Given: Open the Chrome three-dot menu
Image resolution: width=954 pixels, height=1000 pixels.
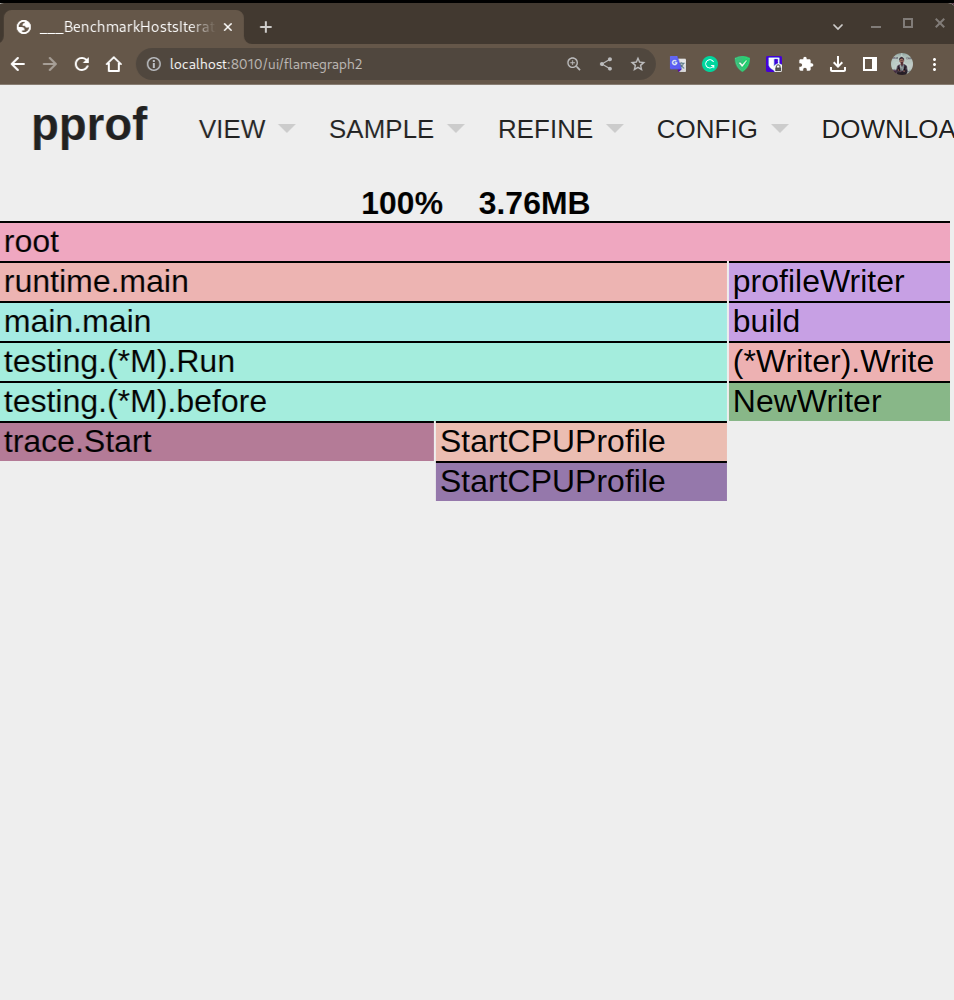Looking at the screenshot, I should pyautogui.click(x=934, y=64).
